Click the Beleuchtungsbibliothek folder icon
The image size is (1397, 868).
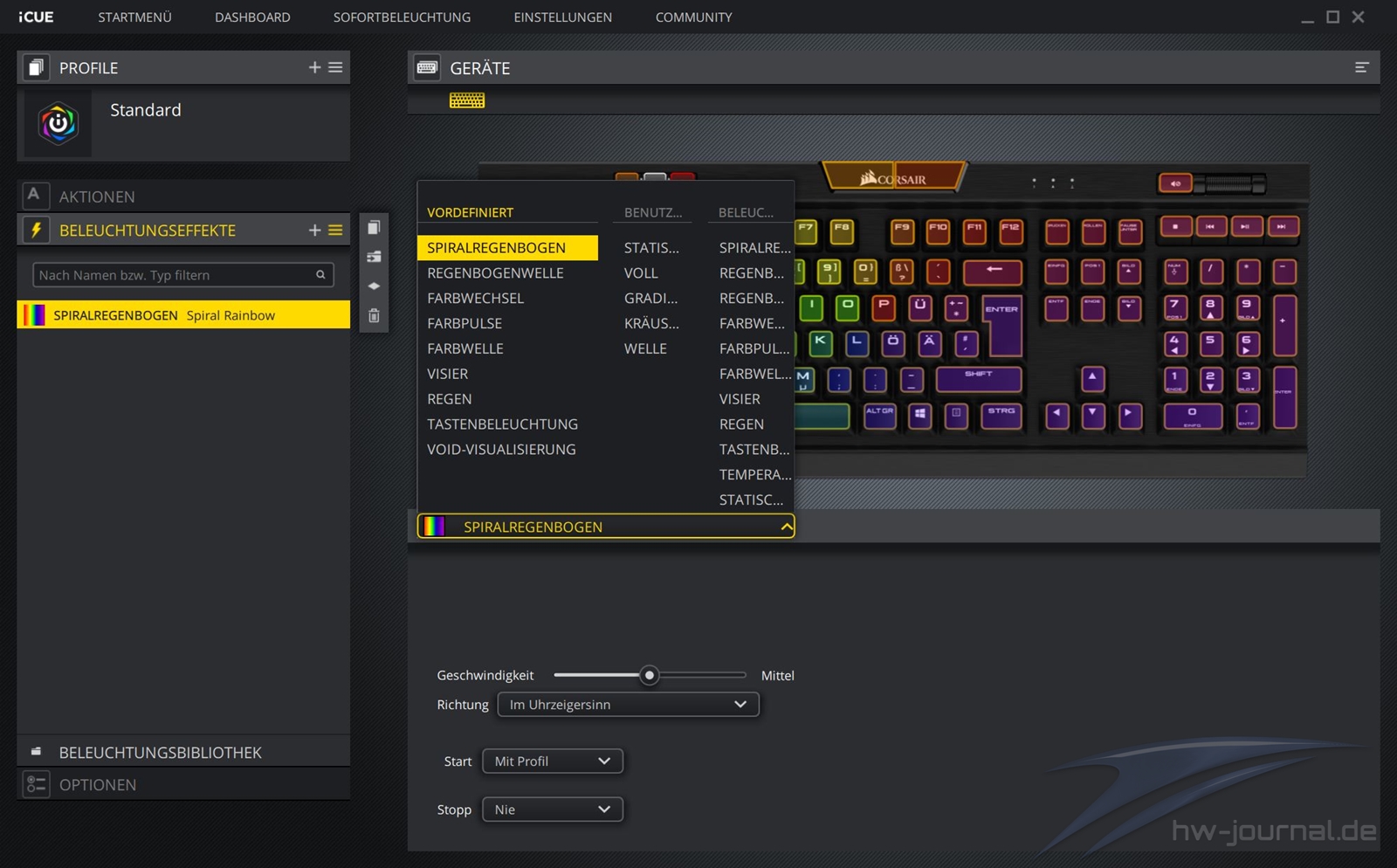click(x=36, y=751)
